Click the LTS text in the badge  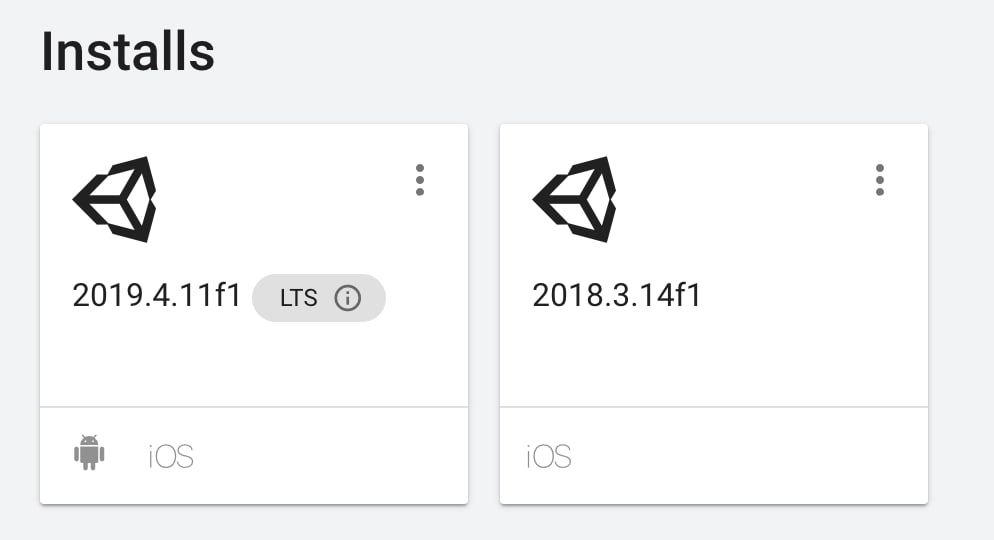298,298
